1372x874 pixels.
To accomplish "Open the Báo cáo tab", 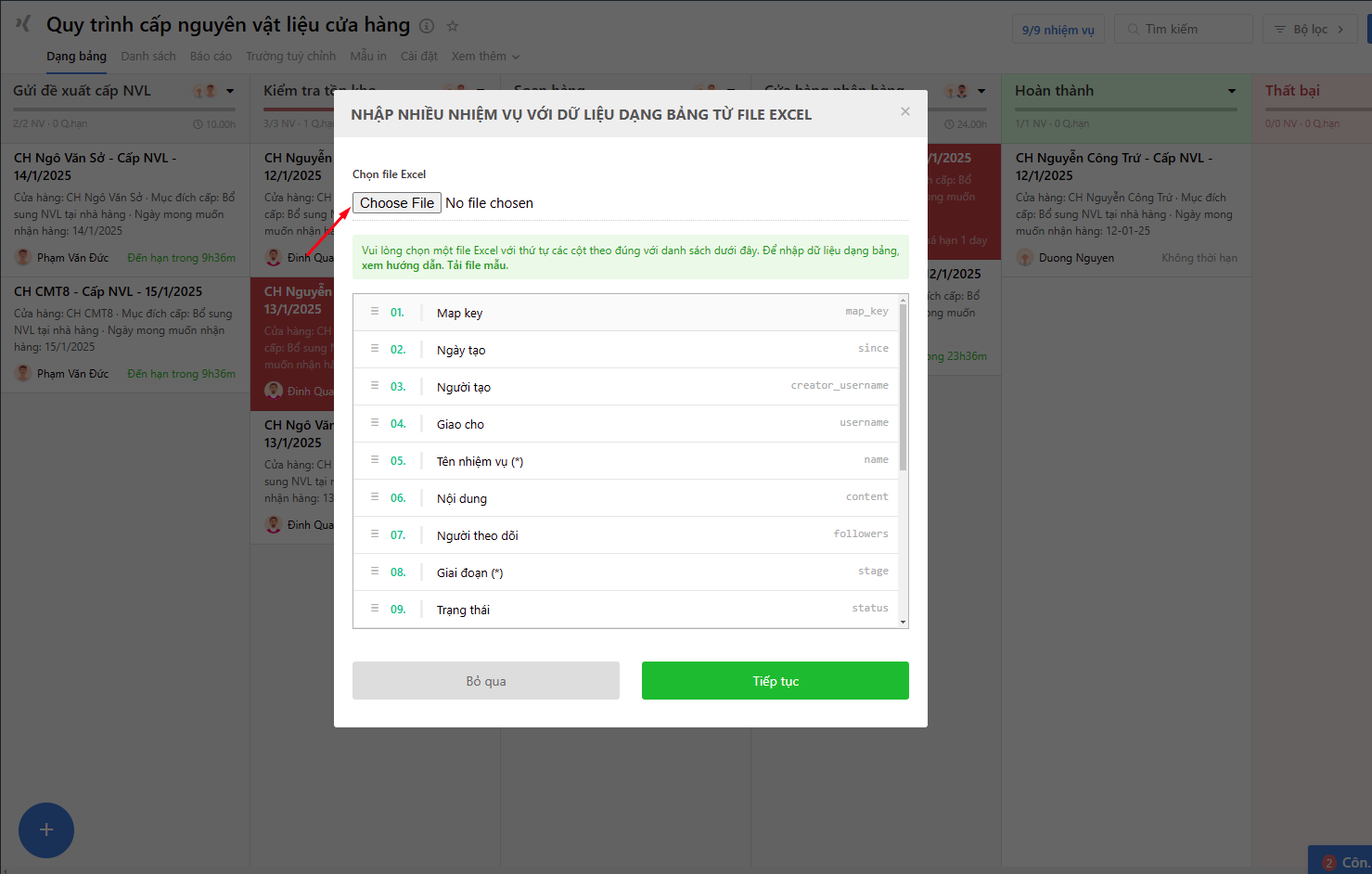I will click(x=211, y=57).
